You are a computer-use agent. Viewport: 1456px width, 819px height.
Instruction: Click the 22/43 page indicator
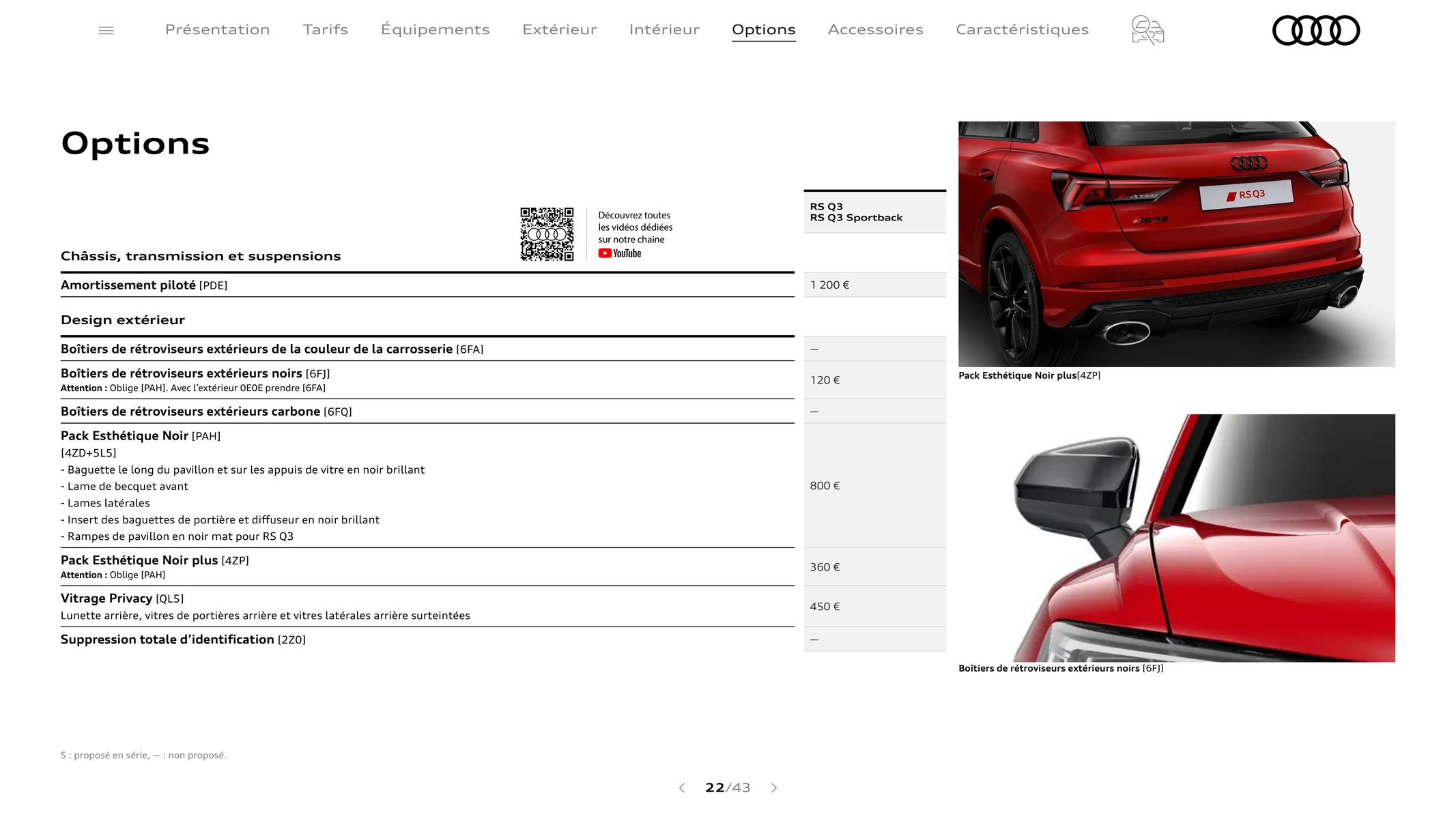click(728, 788)
